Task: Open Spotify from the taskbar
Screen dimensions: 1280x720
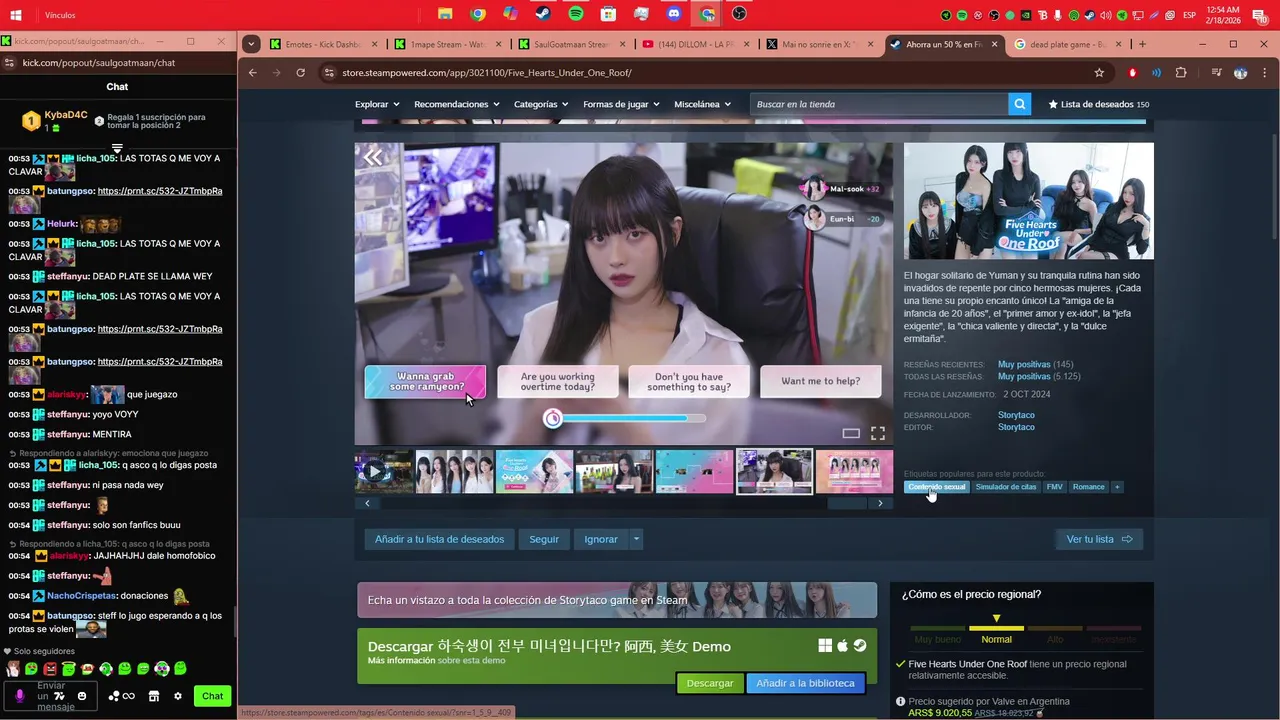Action: [576, 14]
